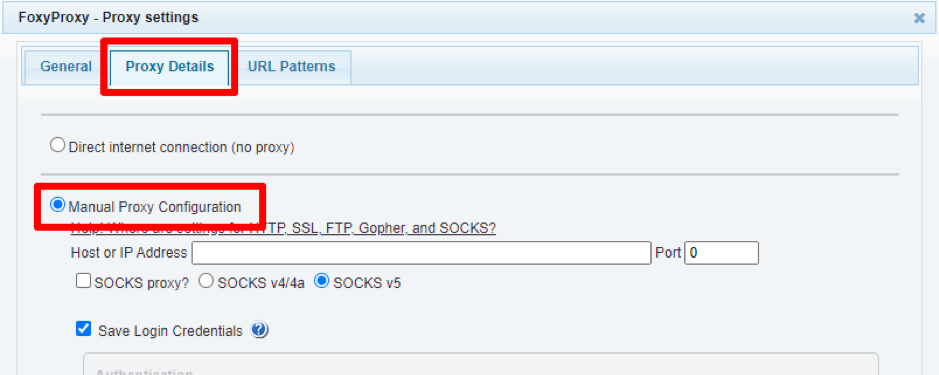Click the "SOCKS proxy?" label text
Image resolution: width=939 pixels, height=375 pixels.
click(x=141, y=283)
